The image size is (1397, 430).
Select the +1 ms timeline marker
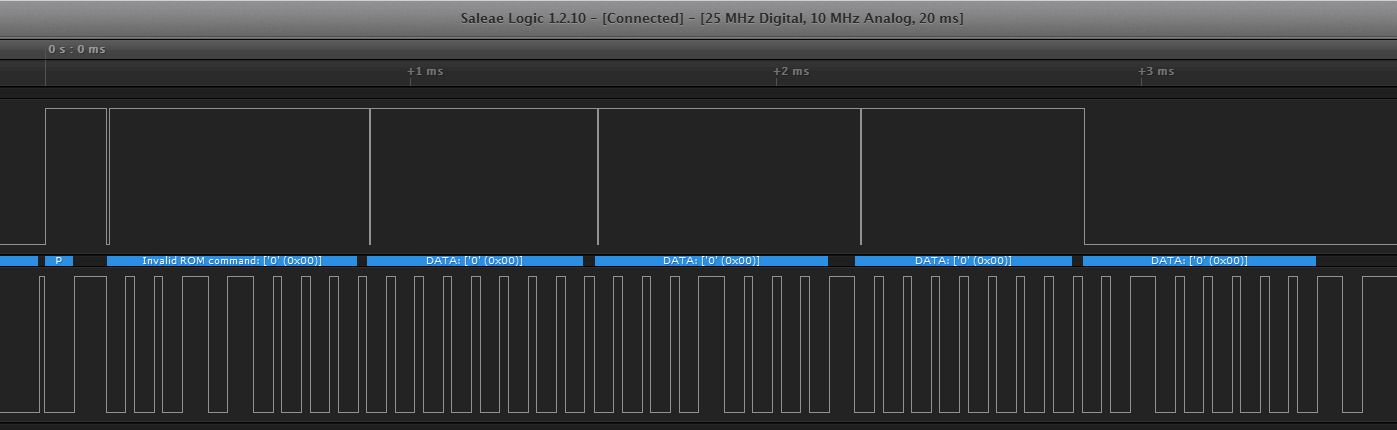coord(425,71)
